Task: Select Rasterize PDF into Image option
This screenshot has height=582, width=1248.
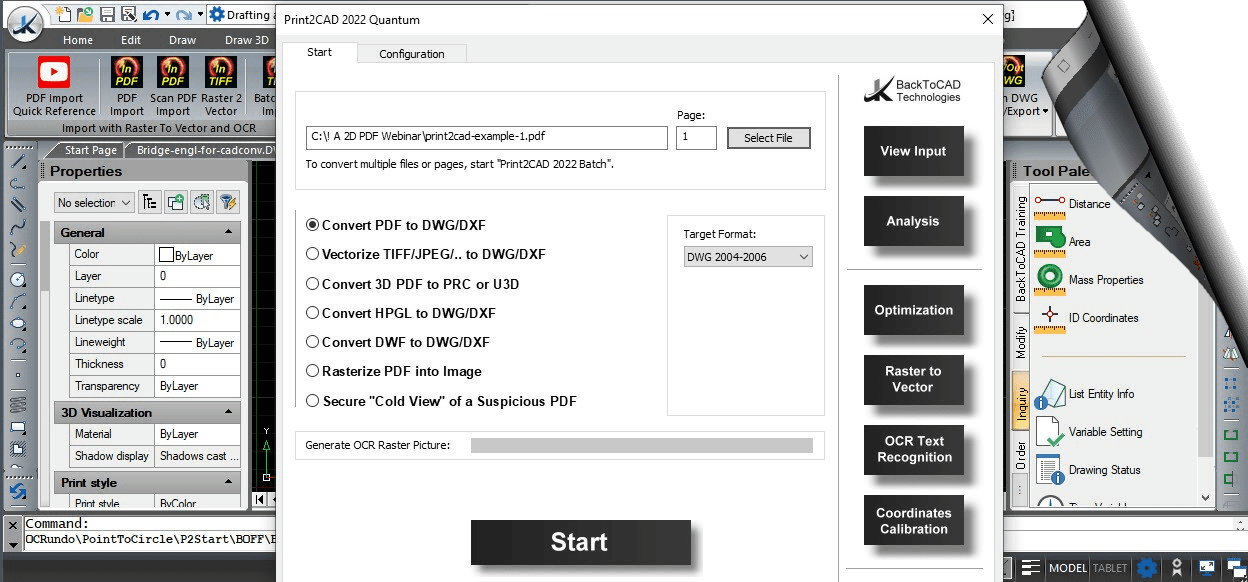Action: [x=394, y=371]
